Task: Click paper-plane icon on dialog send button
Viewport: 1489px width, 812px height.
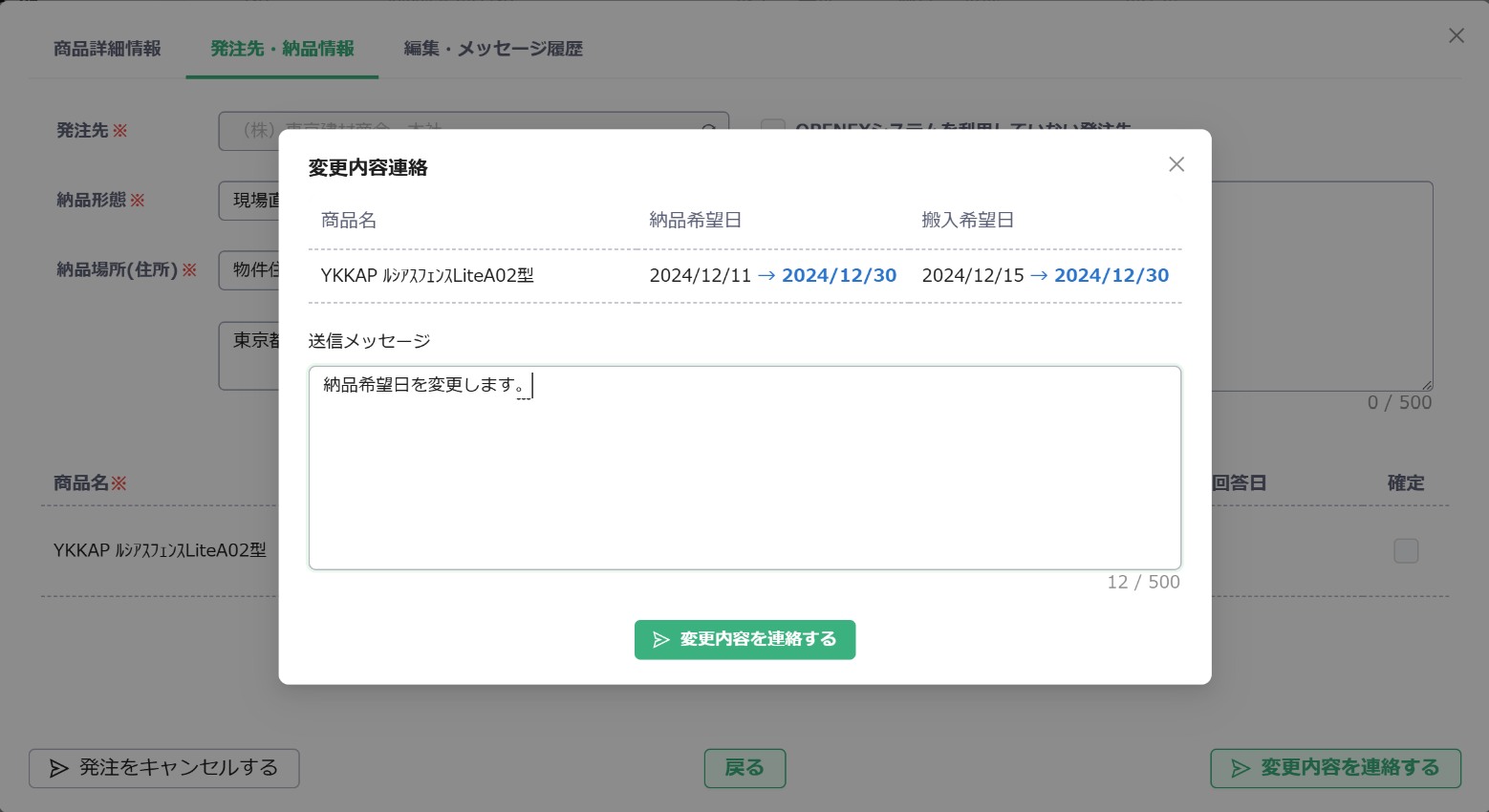Action: coord(661,640)
